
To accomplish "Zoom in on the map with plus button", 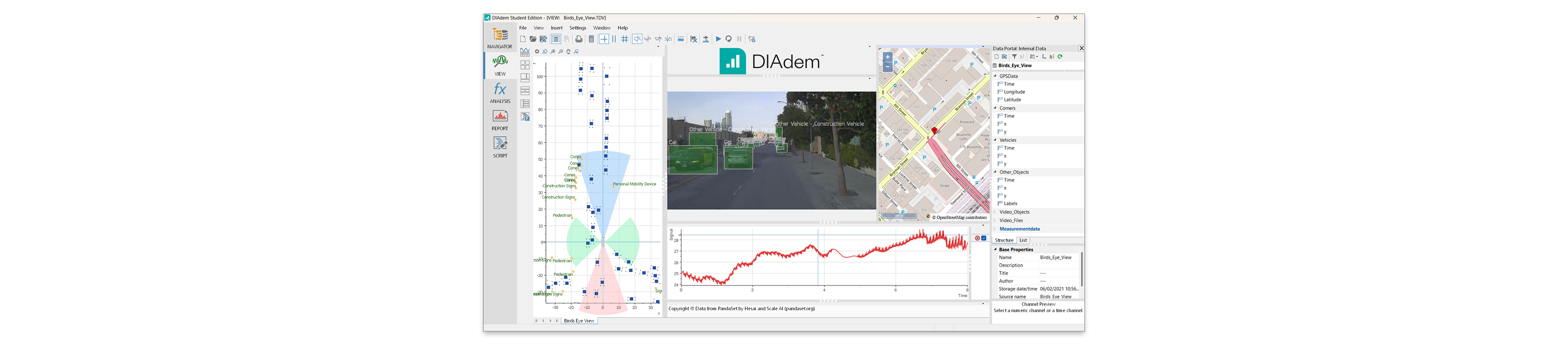I will click(887, 57).
